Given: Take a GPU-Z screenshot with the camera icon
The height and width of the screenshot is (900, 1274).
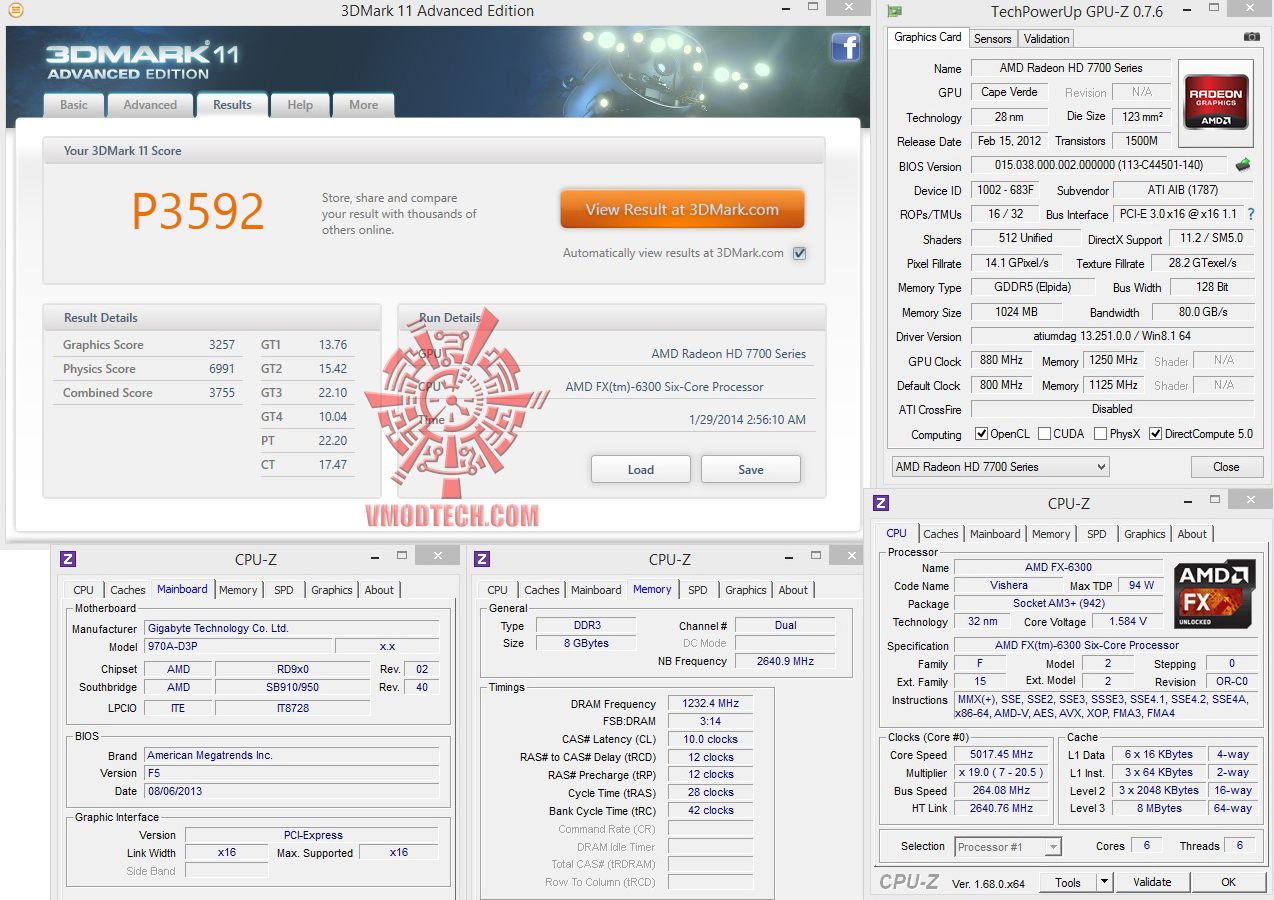Looking at the screenshot, I should pyautogui.click(x=1252, y=37).
